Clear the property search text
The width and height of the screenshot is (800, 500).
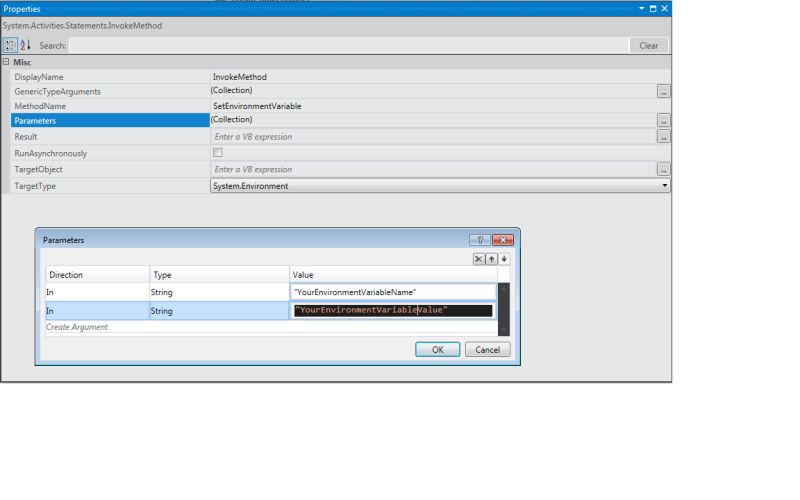tap(648, 45)
